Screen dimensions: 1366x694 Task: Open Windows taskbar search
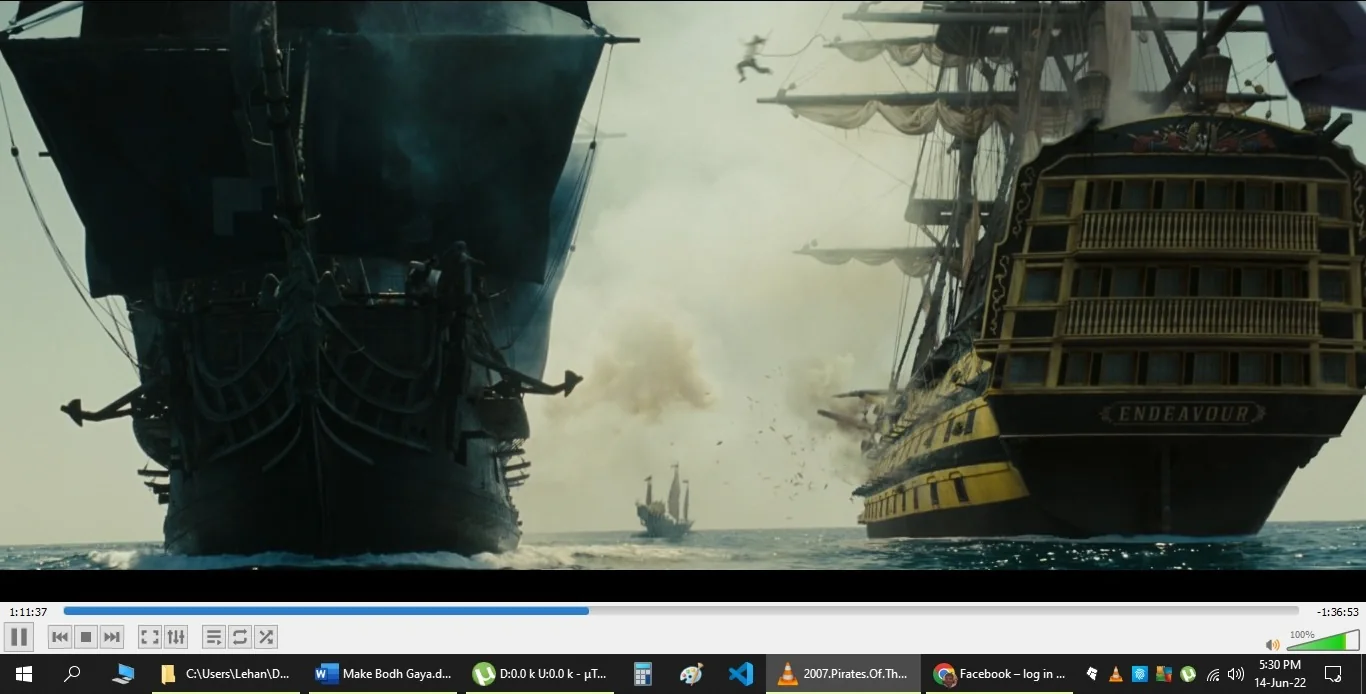pyautogui.click(x=72, y=674)
